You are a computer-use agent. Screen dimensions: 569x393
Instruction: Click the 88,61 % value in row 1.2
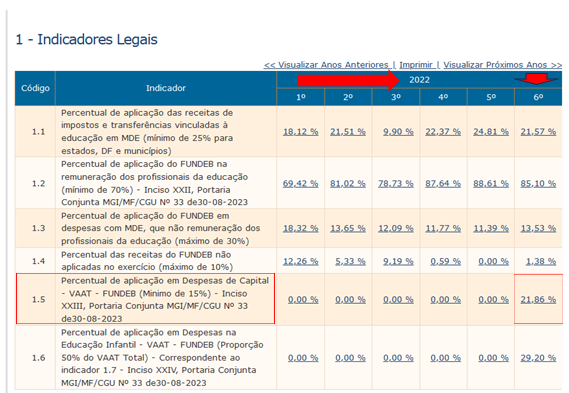[491, 184]
